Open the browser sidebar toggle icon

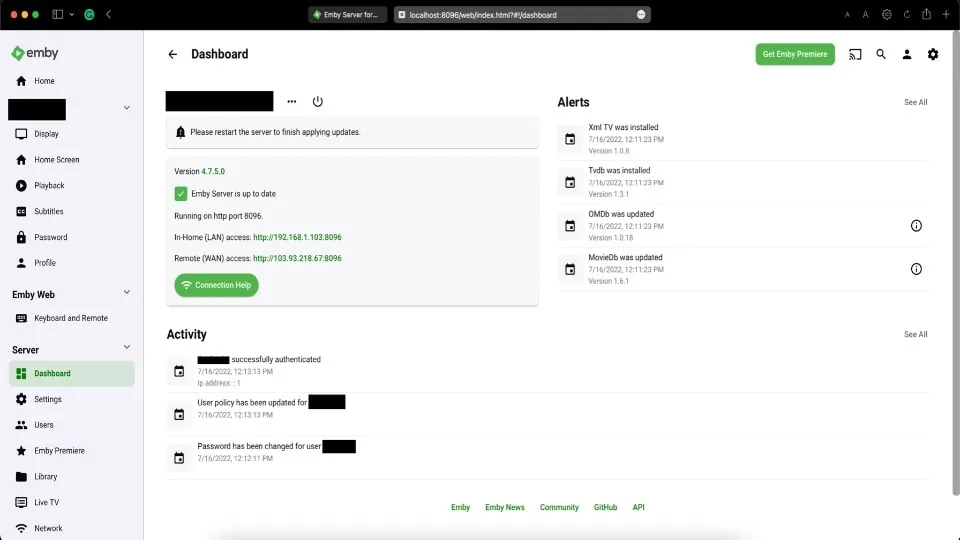click(58, 14)
